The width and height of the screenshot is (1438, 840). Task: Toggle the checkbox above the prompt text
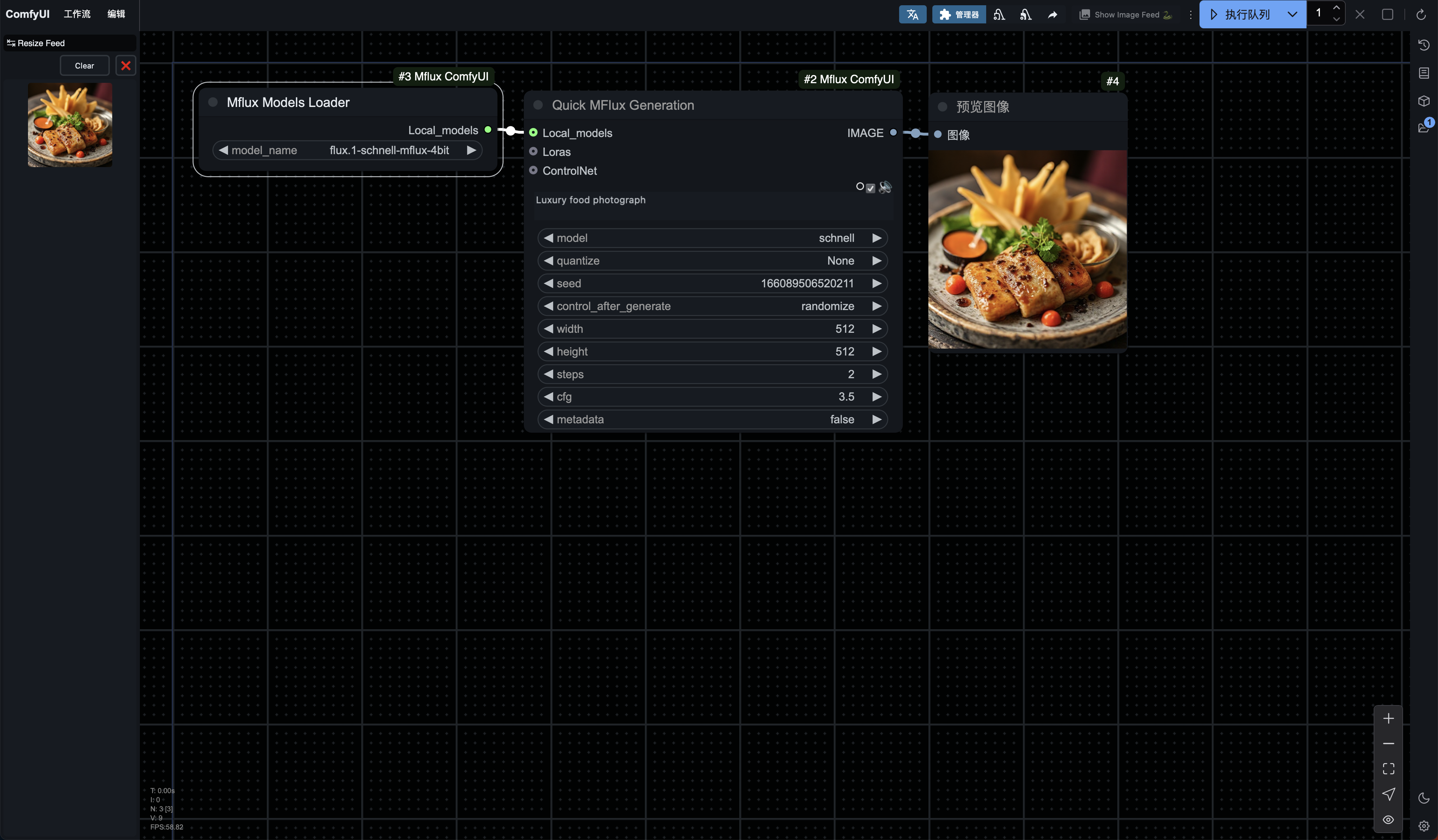tap(870, 188)
